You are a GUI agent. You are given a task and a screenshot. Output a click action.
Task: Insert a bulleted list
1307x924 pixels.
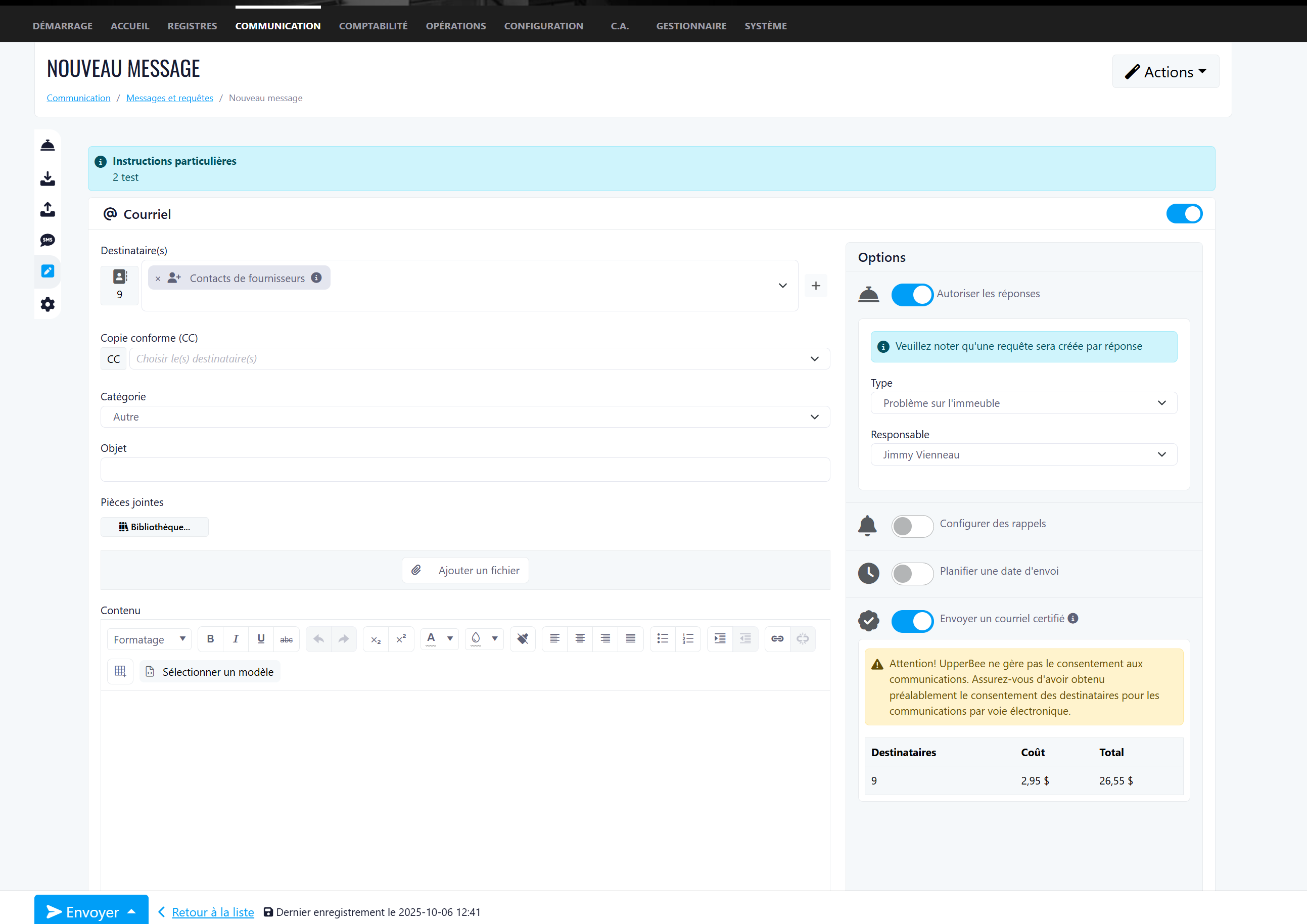662,639
